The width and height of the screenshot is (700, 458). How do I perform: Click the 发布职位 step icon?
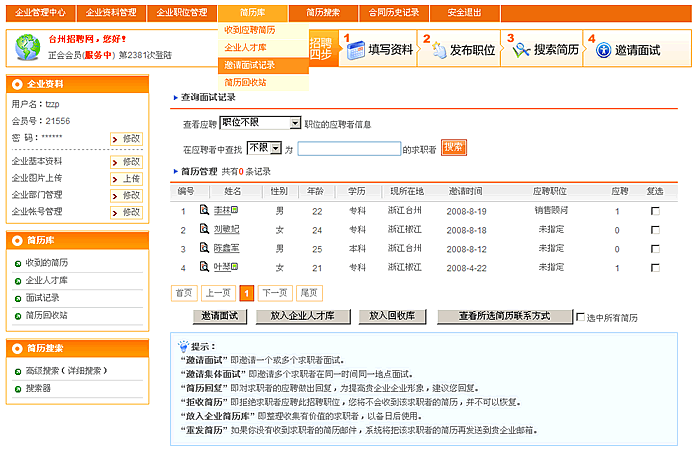[438, 50]
